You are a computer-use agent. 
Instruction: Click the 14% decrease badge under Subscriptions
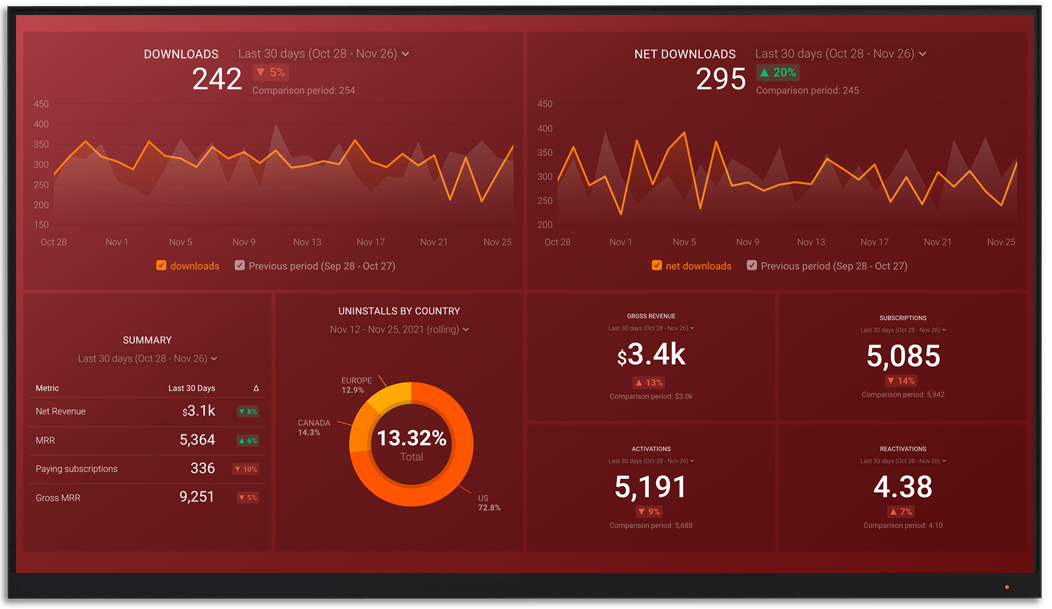pyautogui.click(x=903, y=381)
